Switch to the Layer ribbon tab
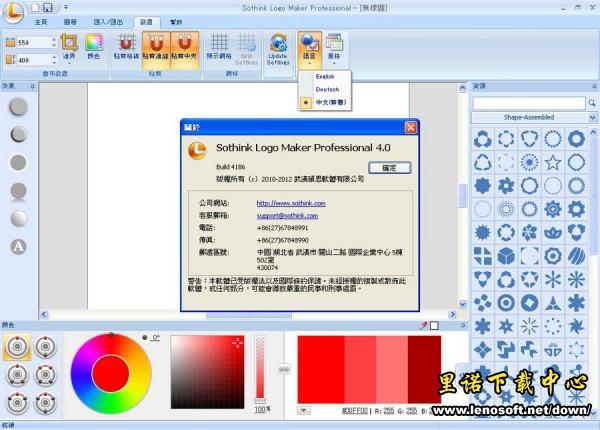This screenshot has width=600, height=430. tap(70, 22)
